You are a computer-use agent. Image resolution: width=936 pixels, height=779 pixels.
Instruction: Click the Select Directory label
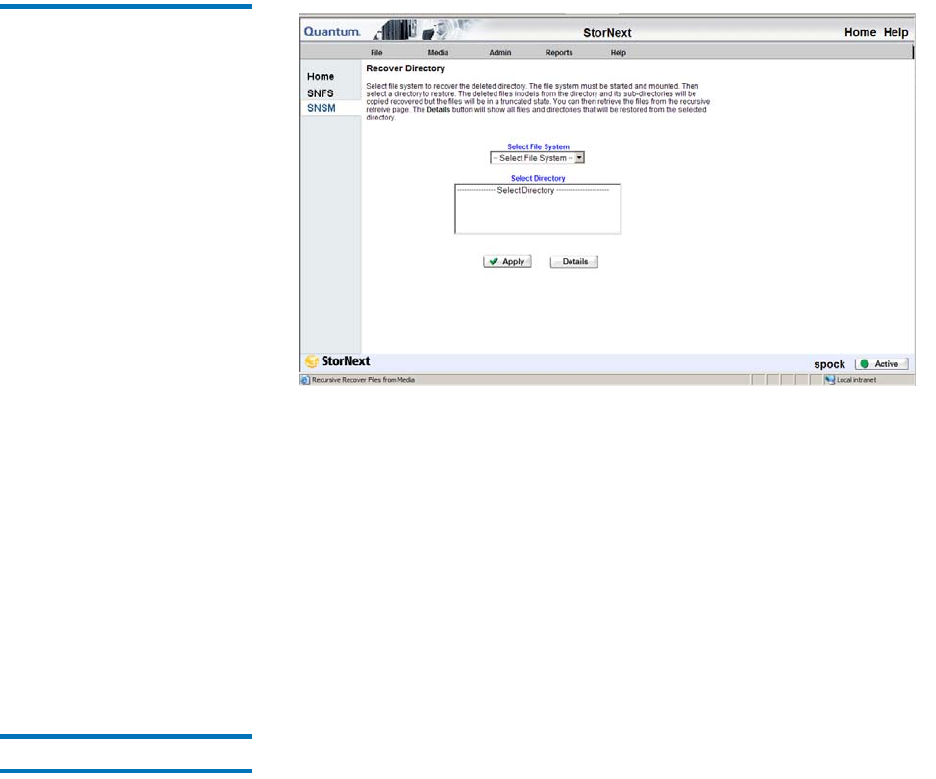click(x=538, y=178)
